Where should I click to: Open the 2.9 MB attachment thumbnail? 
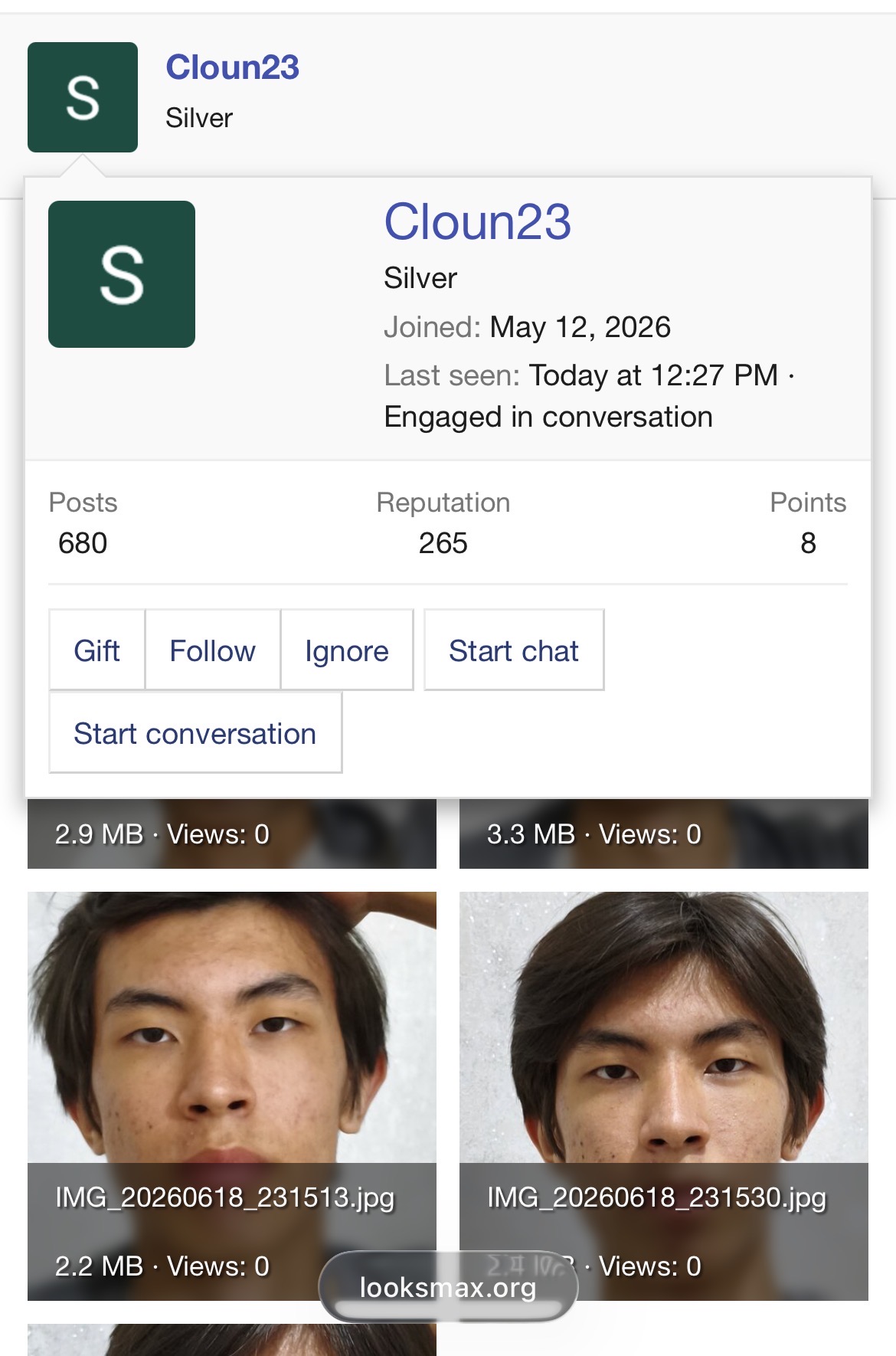[232, 834]
